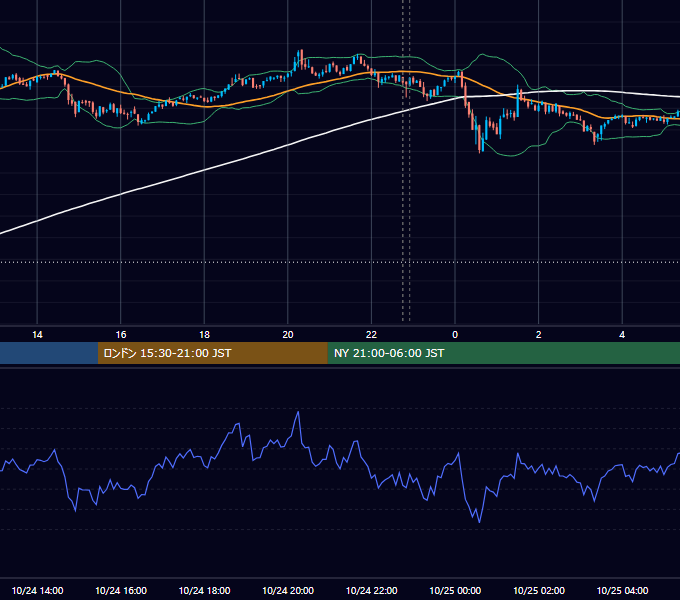Click the candlestick low after hour 0

point(480,150)
